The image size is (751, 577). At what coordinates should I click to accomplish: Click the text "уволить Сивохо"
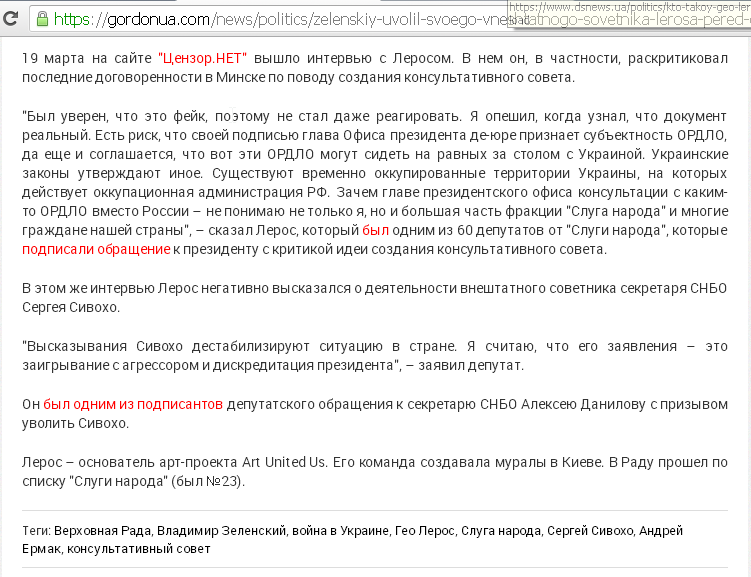click(x=74, y=424)
